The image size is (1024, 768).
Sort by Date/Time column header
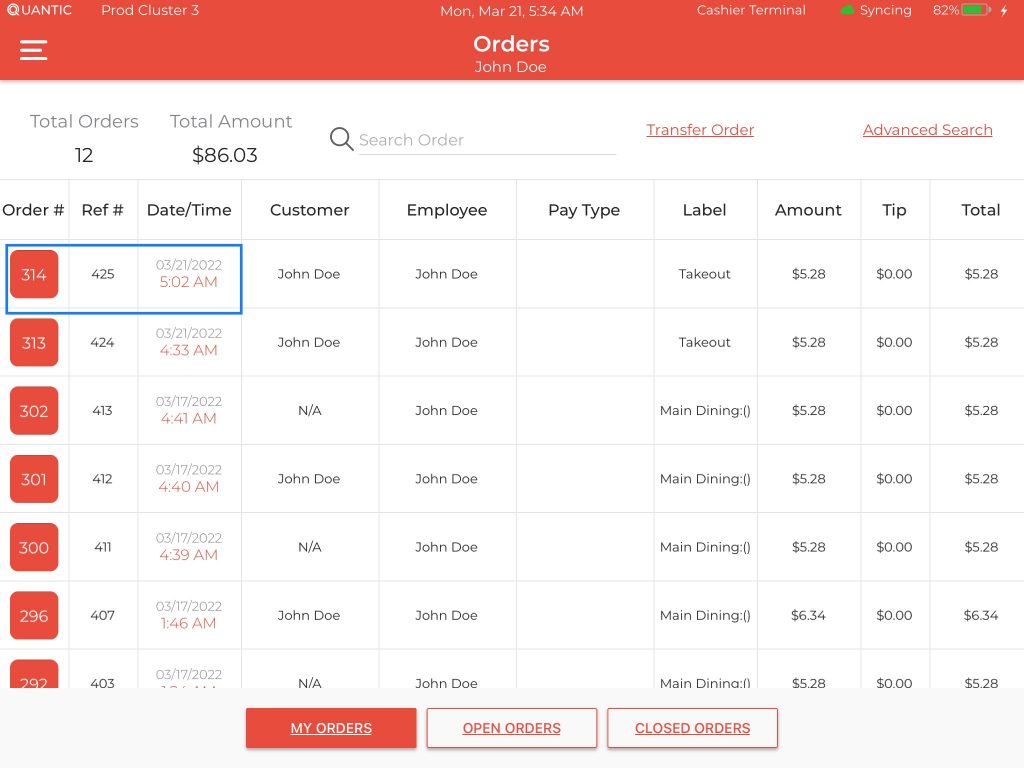[x=189, y=210]
